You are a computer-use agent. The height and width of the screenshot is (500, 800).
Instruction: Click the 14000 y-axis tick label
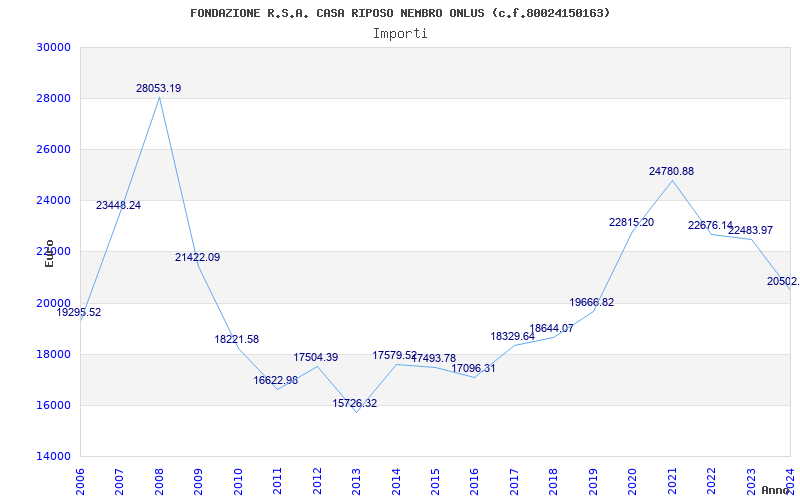(53, 456)
